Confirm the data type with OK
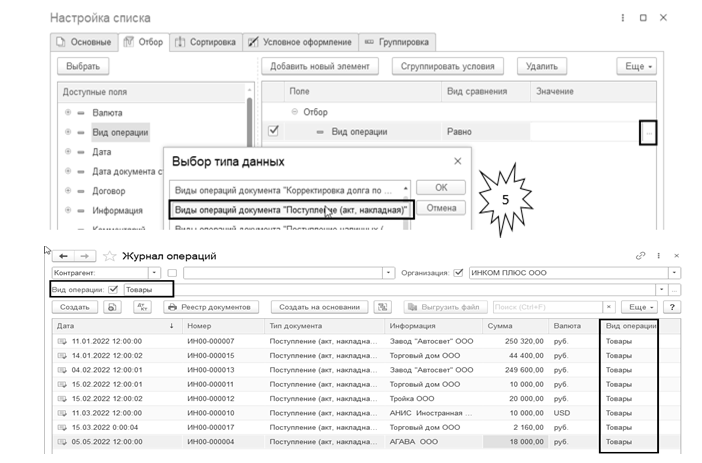Screen dimensions: 702x463 pyautogui.click(x=441, y=188)
